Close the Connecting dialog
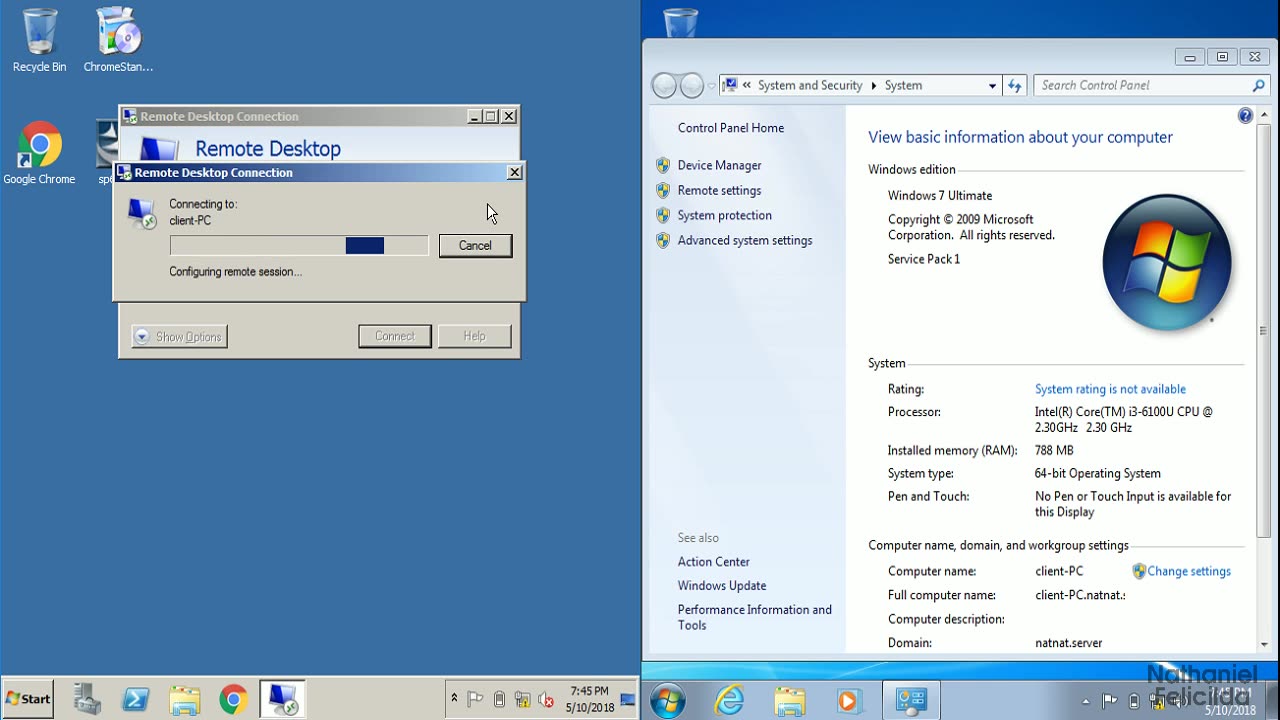Viewport: 1280px width, 720px height. [514, 173]
